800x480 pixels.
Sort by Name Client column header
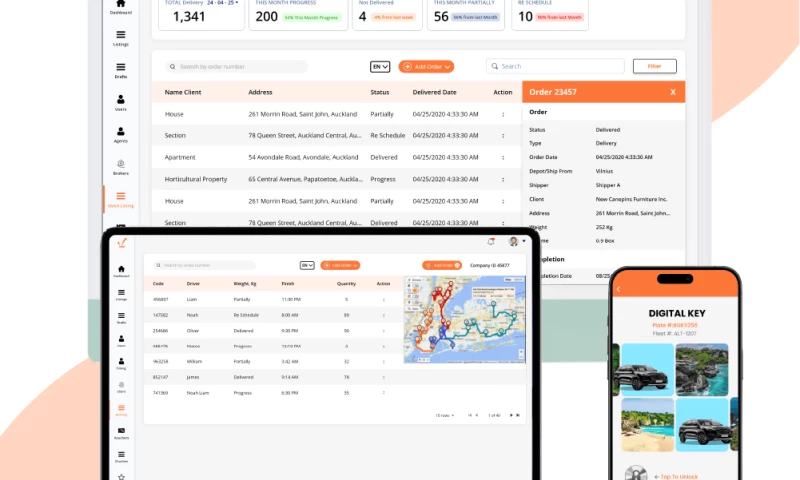click(x=183, y=92)
